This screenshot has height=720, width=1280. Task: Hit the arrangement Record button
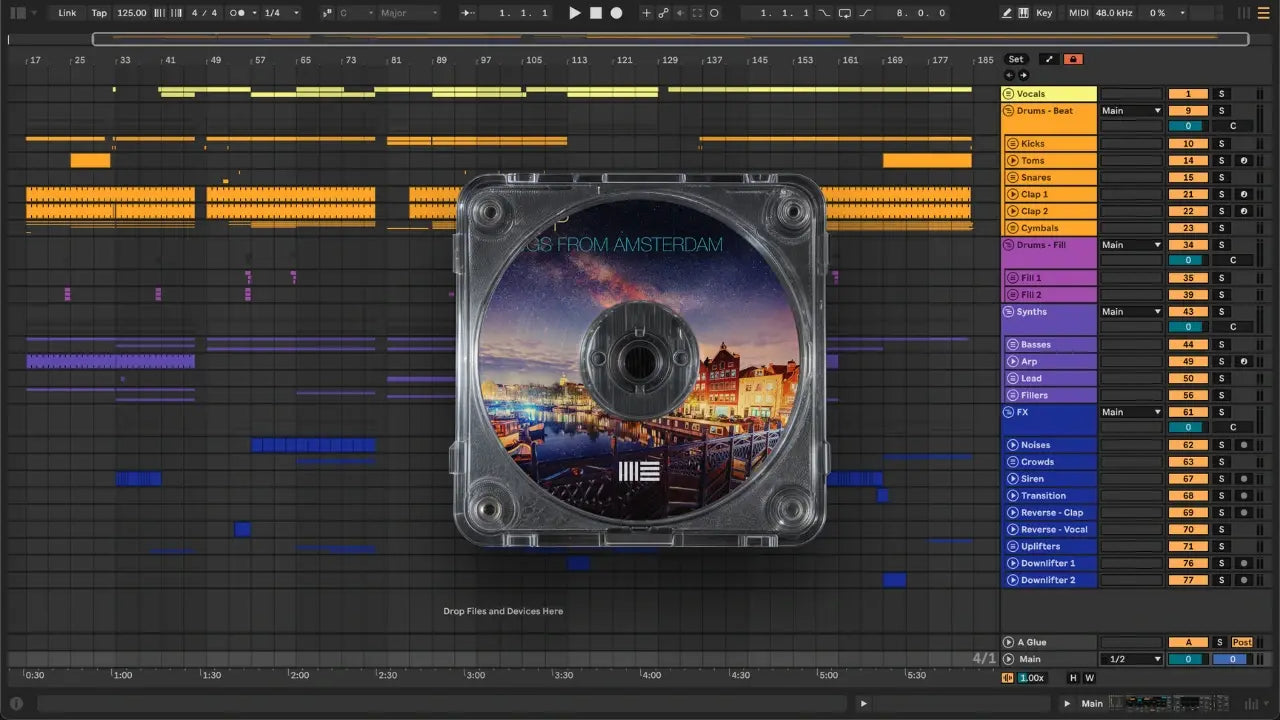click(x=616, y=13)
